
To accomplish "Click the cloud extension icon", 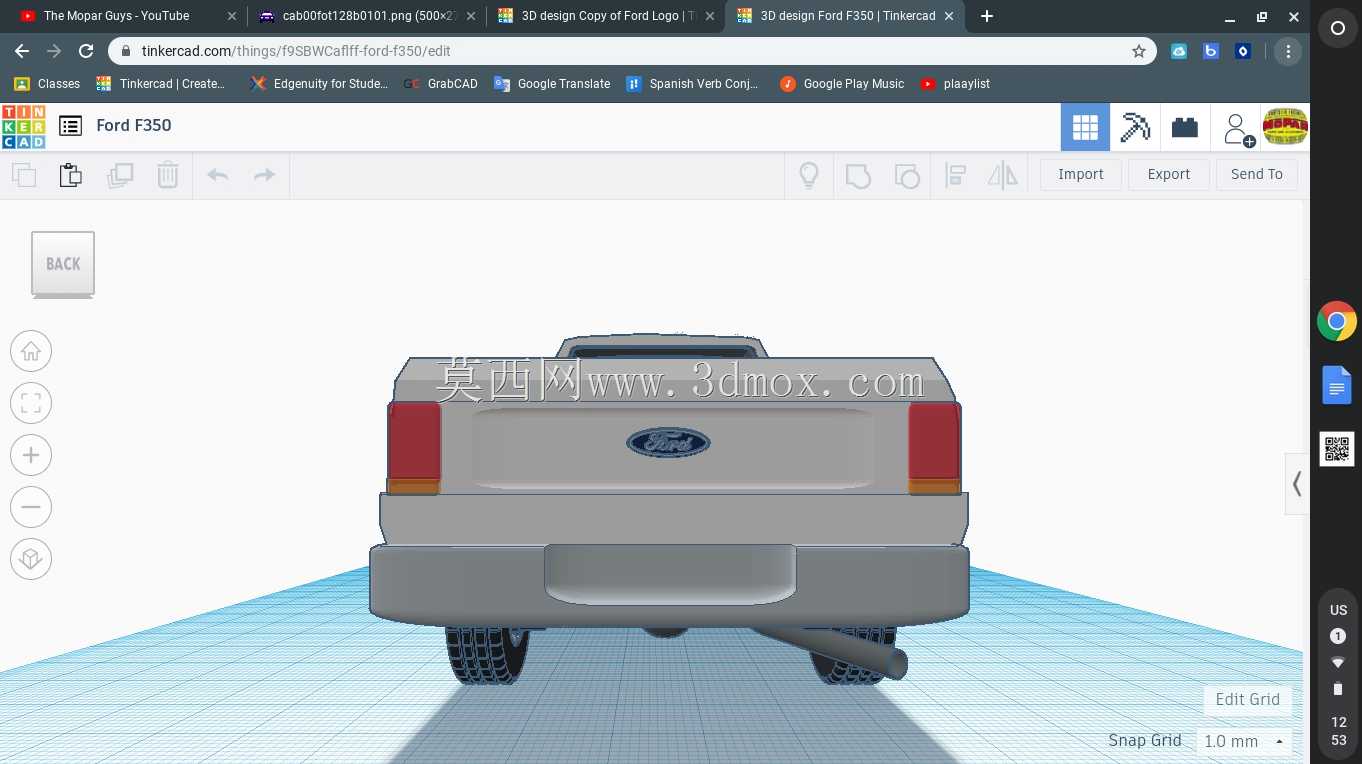I will pyautogui.click(x=1179, y=51).
